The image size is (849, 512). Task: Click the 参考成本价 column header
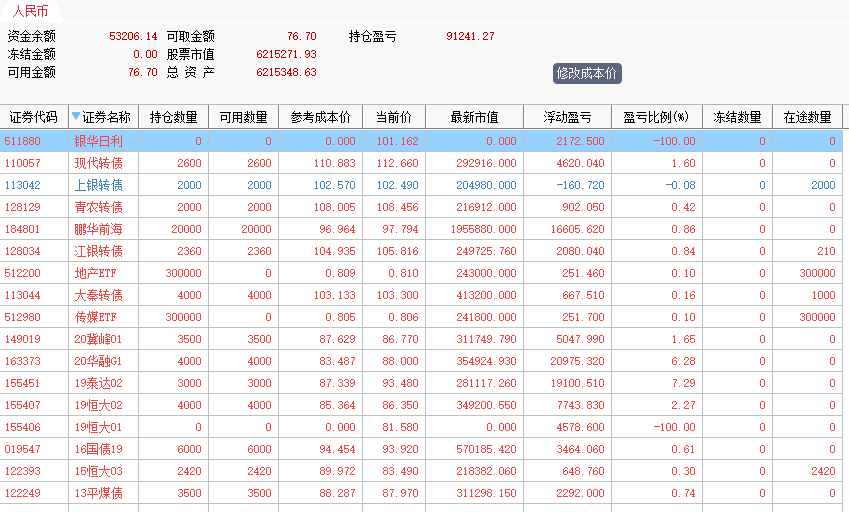[320, 117]
